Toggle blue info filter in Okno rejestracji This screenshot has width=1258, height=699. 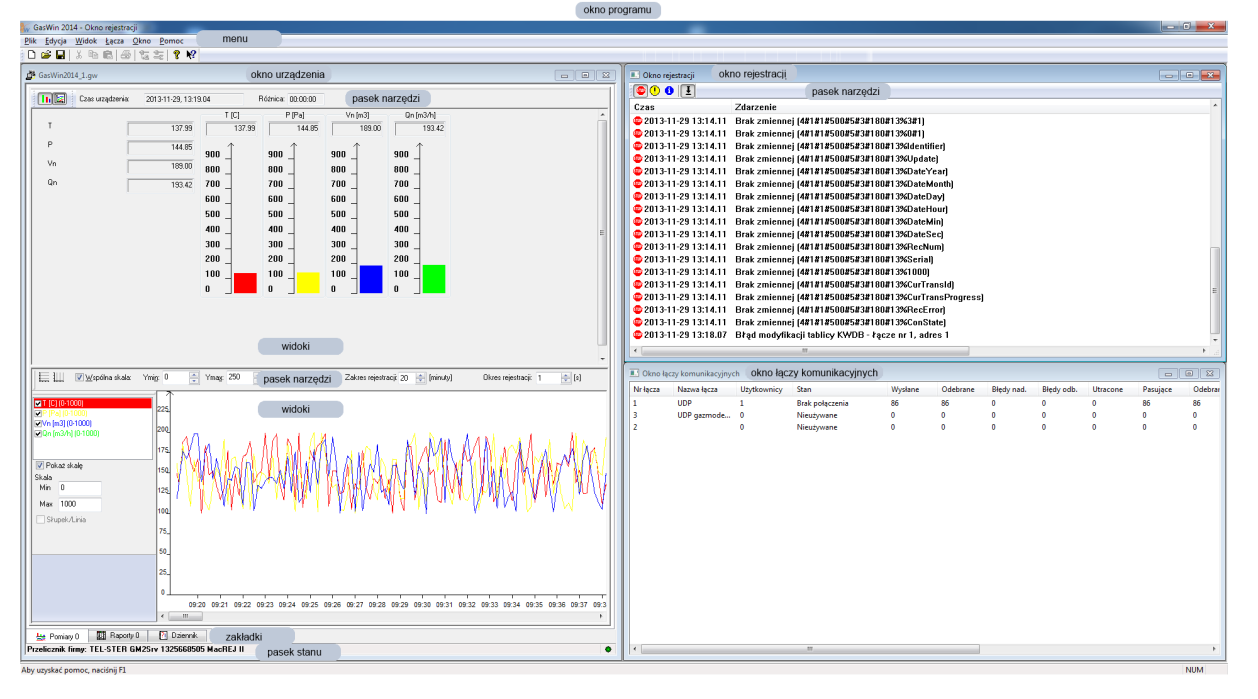tap(669, 91)
